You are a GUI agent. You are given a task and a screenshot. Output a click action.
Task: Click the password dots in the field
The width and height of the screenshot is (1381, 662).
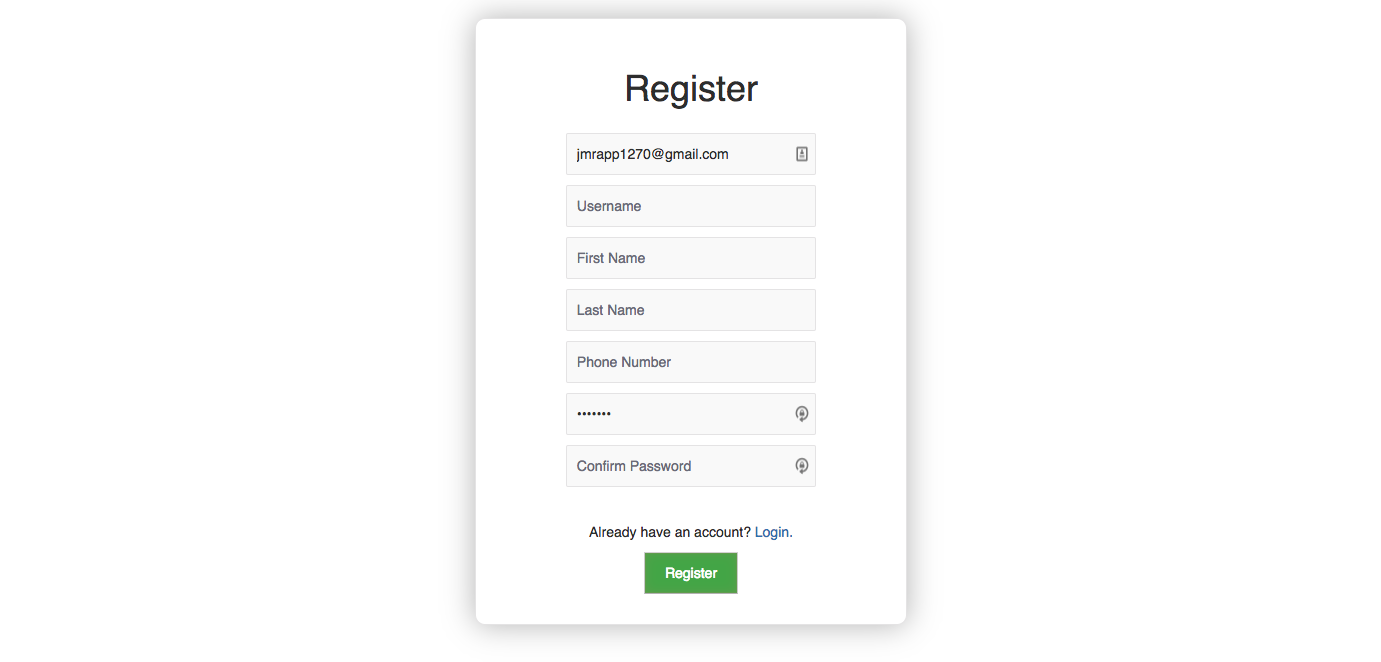pyautogui.click(x=594, y=414)
